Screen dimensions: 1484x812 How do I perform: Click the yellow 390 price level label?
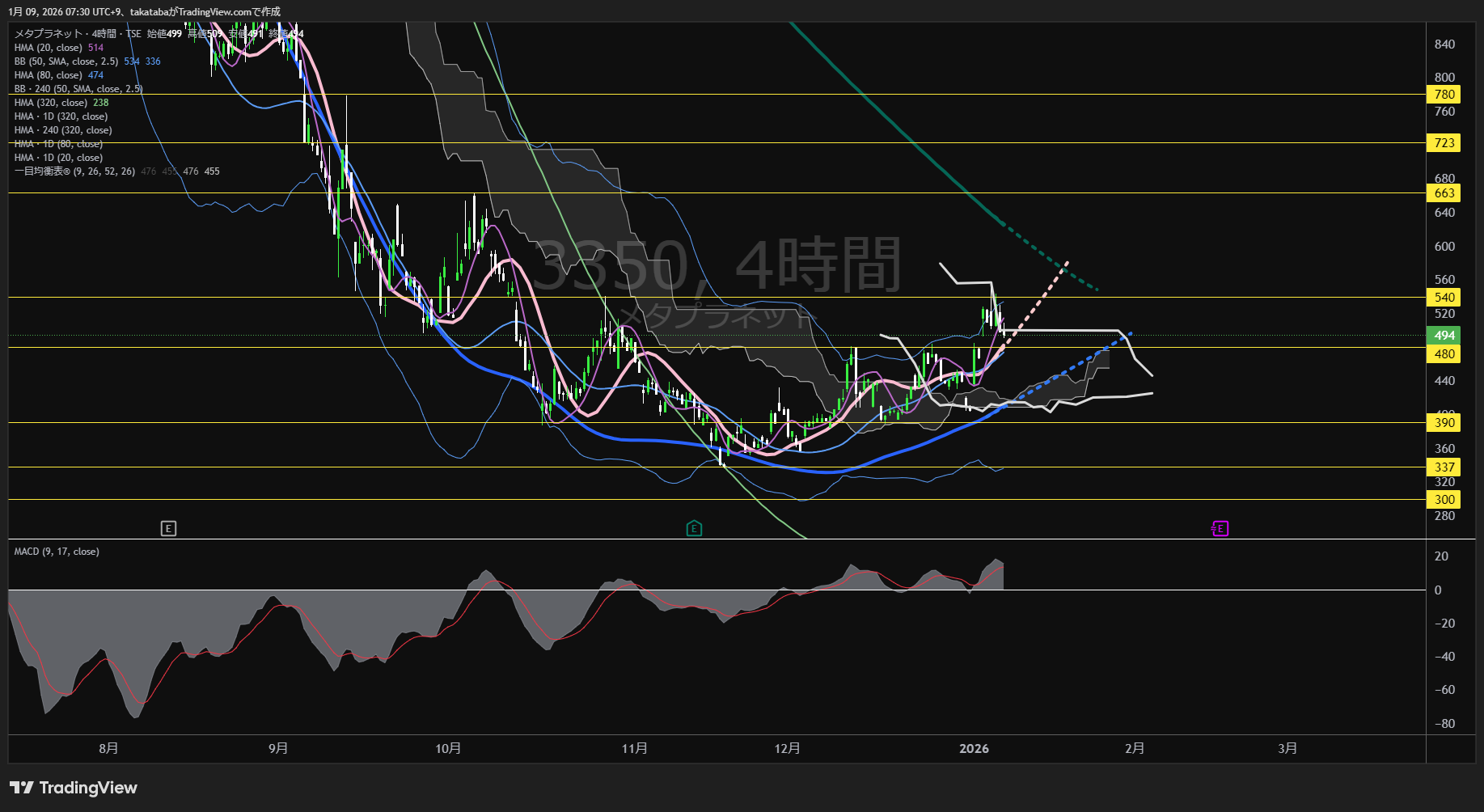point(1444,423)
